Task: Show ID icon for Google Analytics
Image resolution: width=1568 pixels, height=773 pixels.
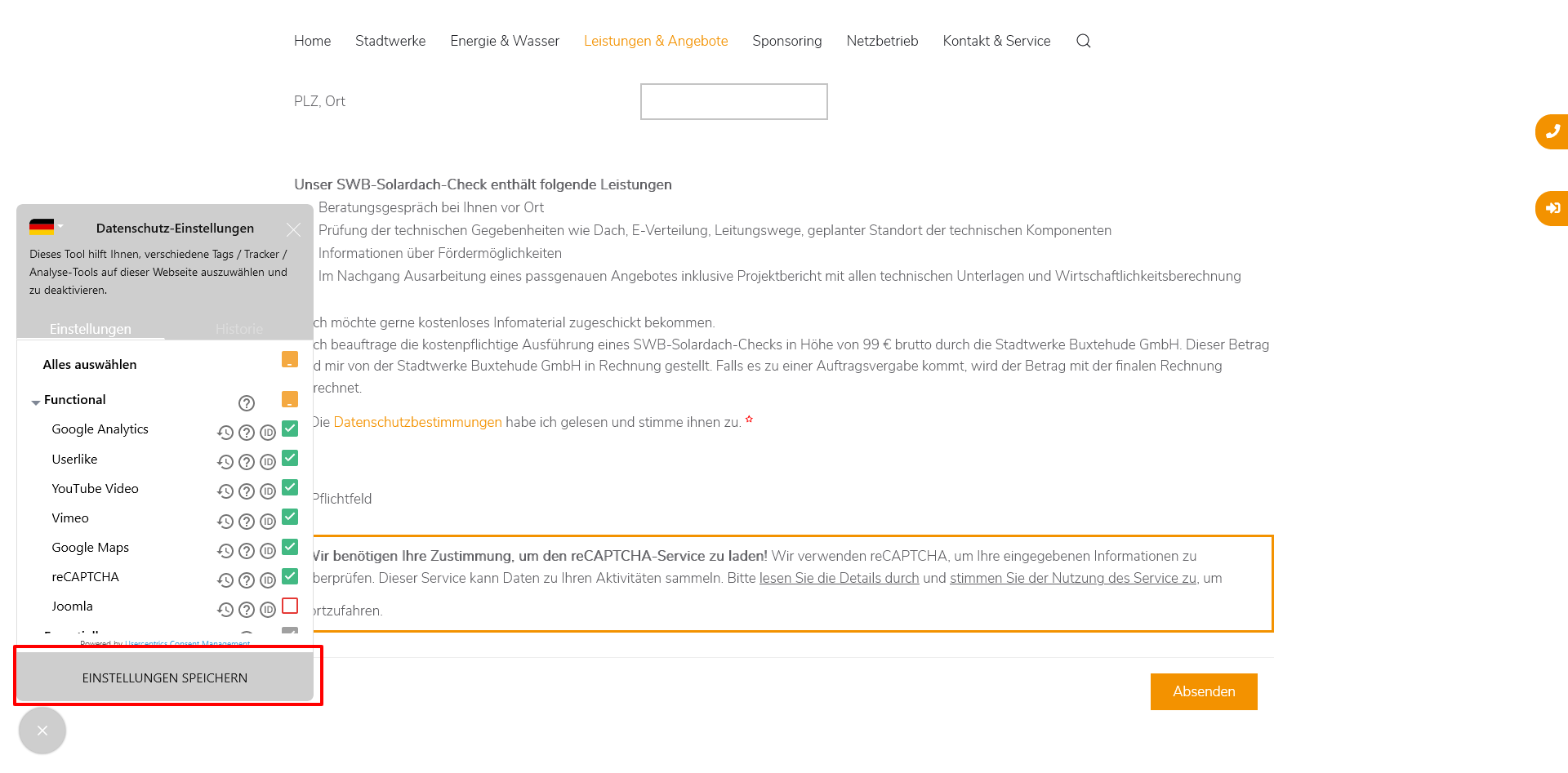Action: [268, 433]
